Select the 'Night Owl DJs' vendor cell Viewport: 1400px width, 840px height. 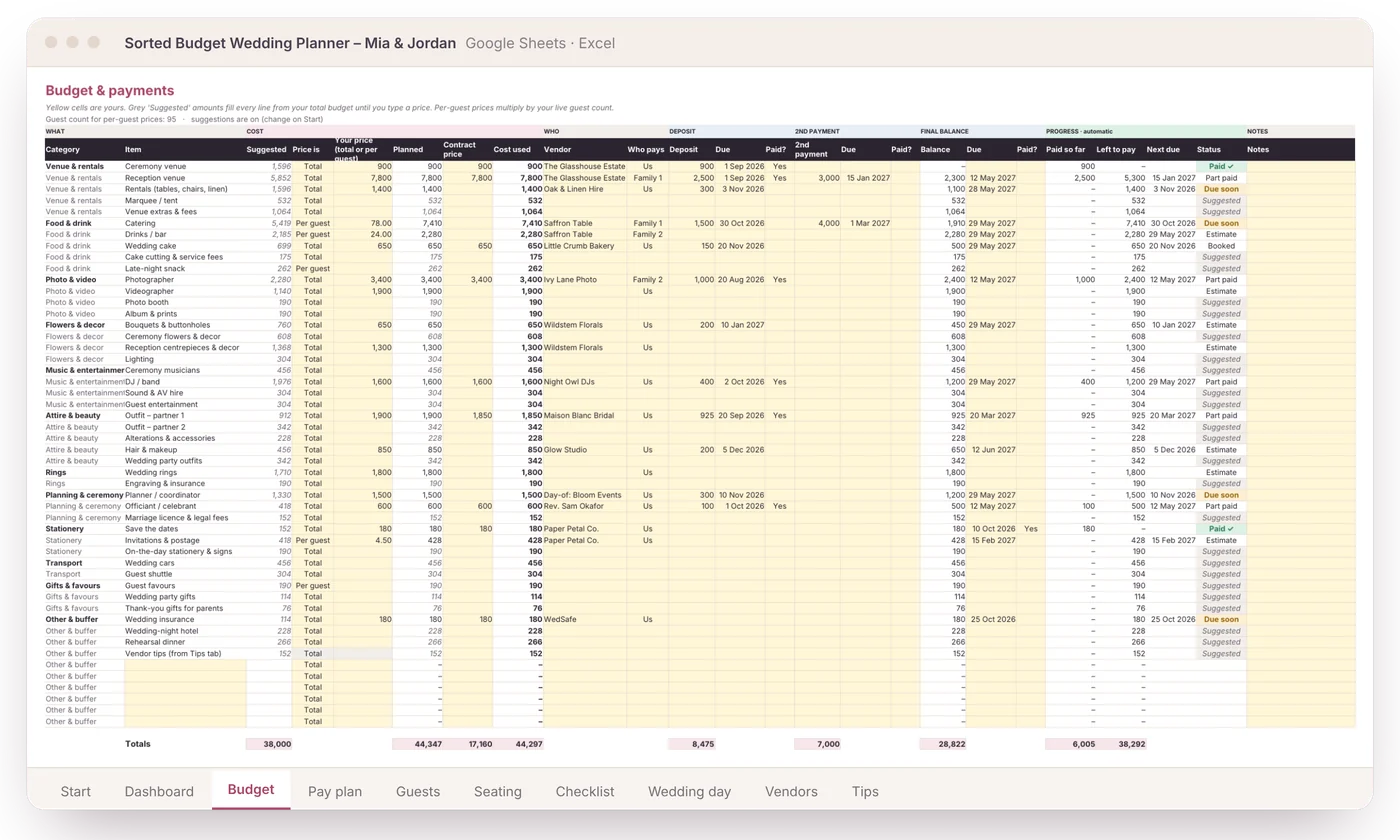tap(585, 382)
